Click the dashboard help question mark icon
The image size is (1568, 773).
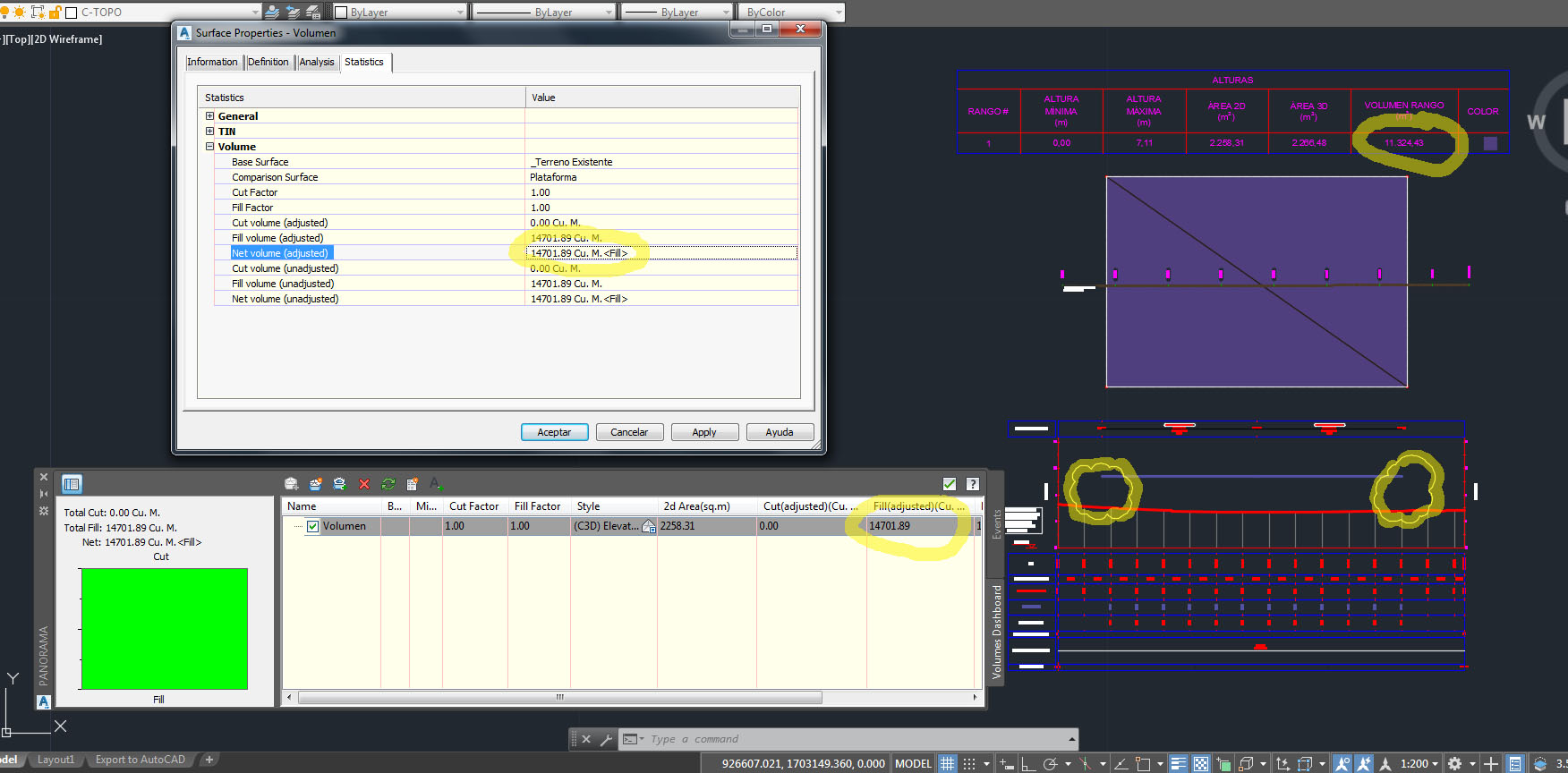point(973,484)
